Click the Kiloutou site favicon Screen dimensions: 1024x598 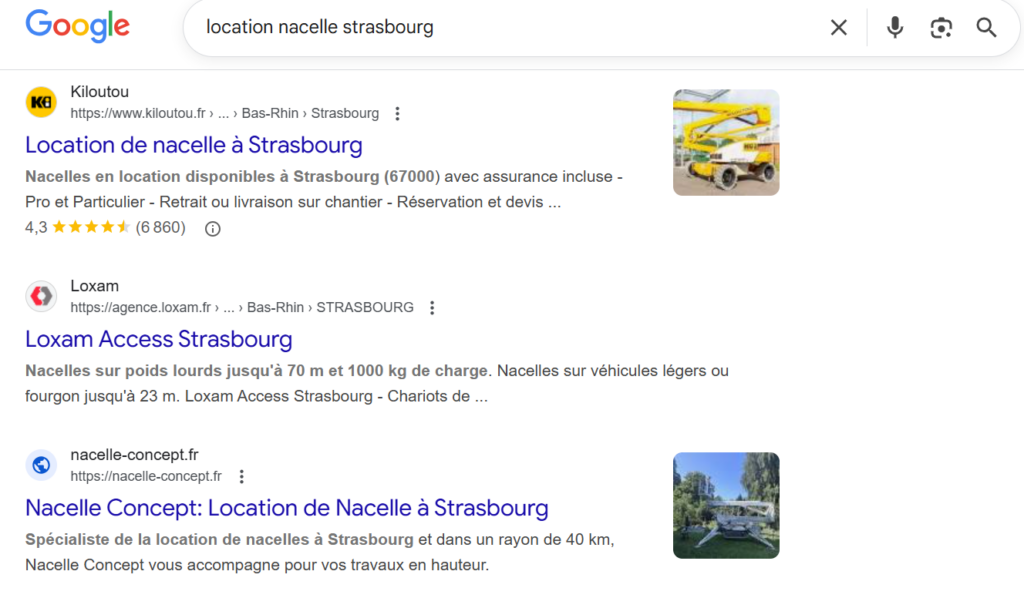41,102
